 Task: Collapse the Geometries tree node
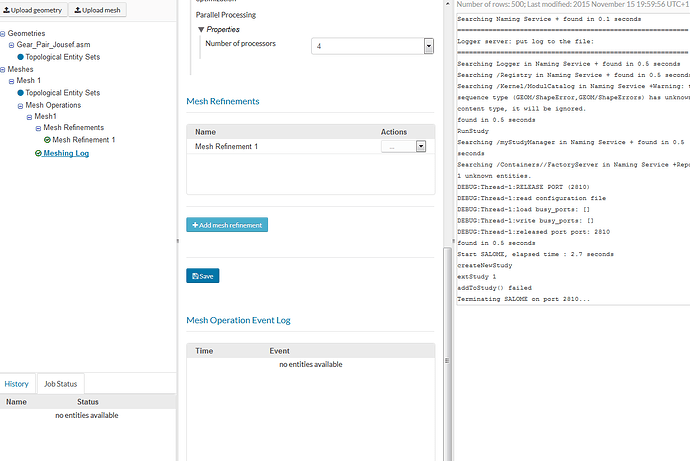click(x=4, y=34)
